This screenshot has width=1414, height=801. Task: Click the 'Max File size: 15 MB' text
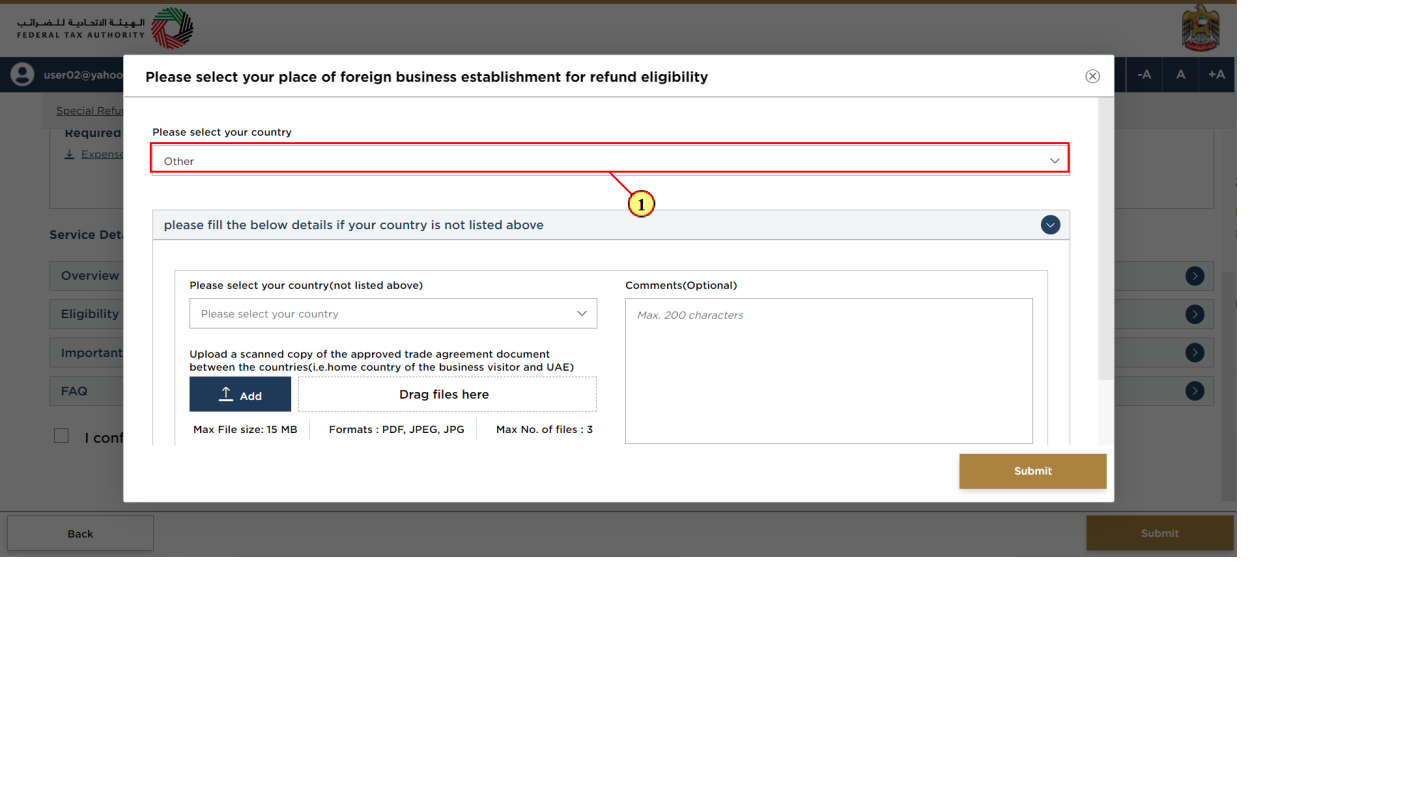pos(245,429)
